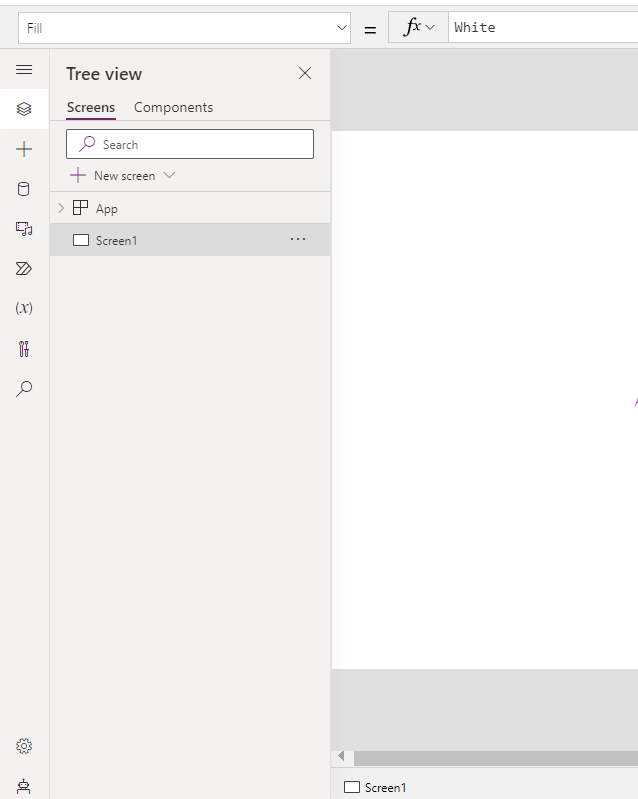
Task: Click the Tree view Search field
Action: click(190, 144)
